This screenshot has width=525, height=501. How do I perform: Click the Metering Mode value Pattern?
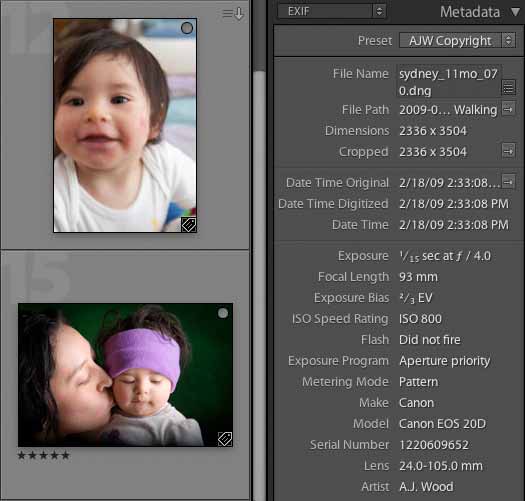pyautogui.click(x=419, y=382)
